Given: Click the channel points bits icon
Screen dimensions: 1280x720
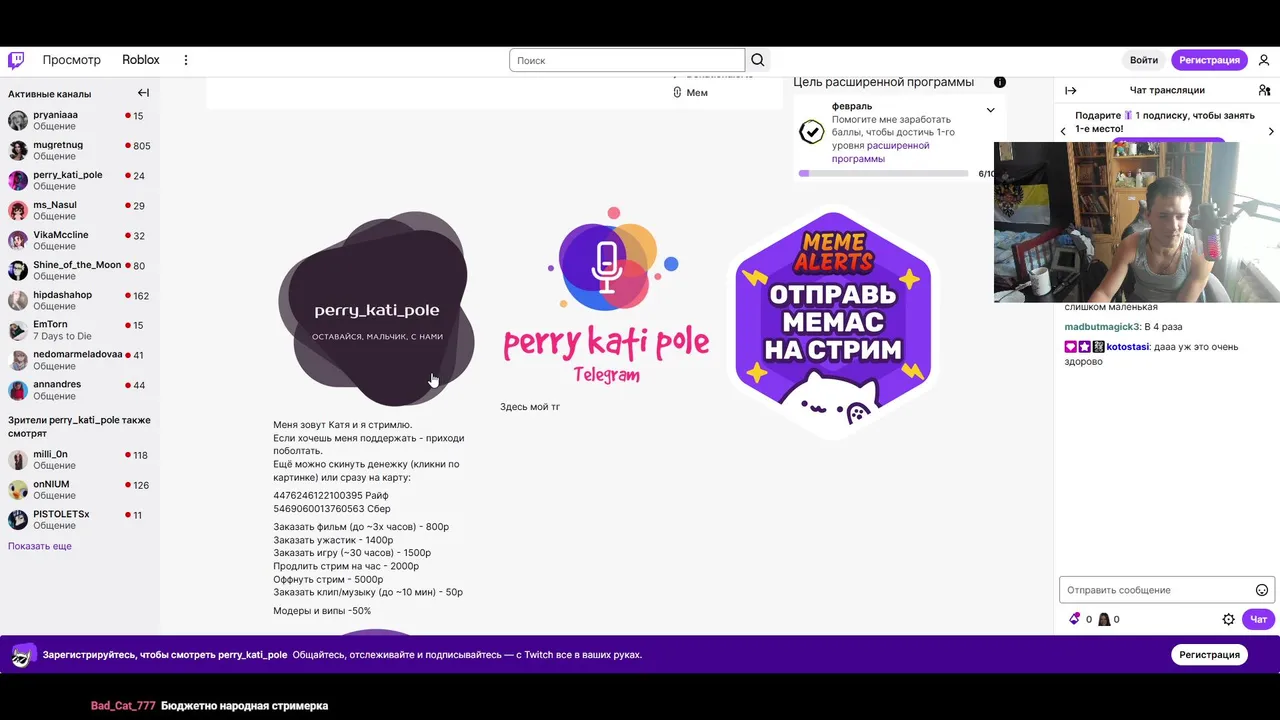Looking at the screenshot, I should (x=1075, y=619).
